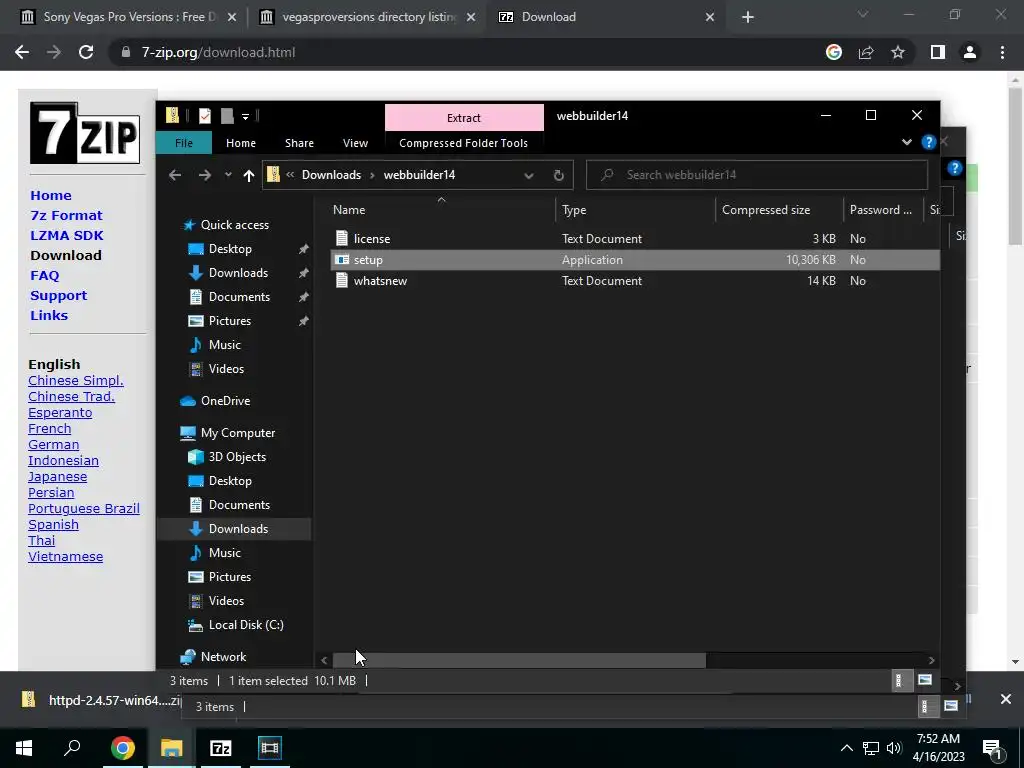This screenshot has height=768, width=1024.
Task: Open FAQ link on 7-Zip site
Action: click(x=44, y=276)
